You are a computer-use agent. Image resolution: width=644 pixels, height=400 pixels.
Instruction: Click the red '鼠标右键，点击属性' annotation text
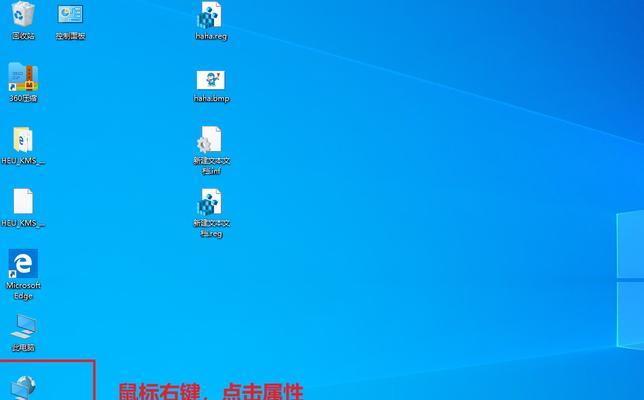point(210,391)
